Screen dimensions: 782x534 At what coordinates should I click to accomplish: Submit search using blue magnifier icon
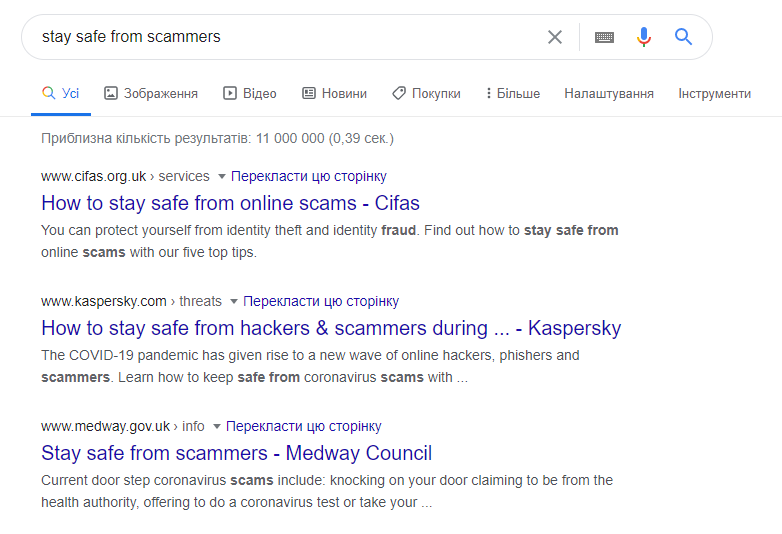683,36
